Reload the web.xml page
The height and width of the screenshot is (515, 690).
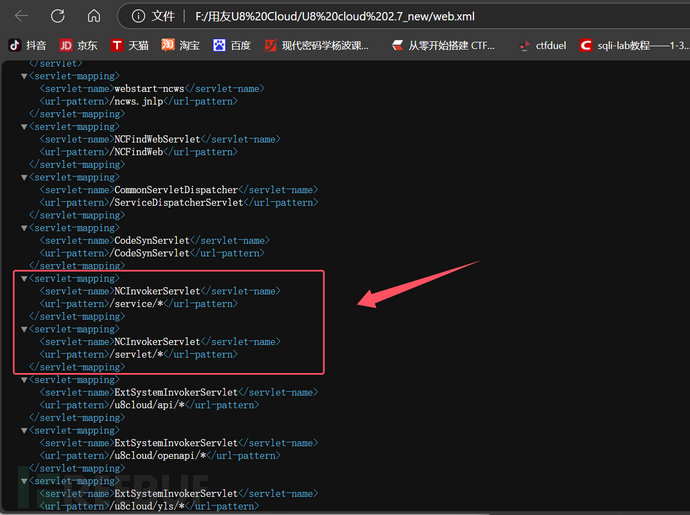point(58,16)
